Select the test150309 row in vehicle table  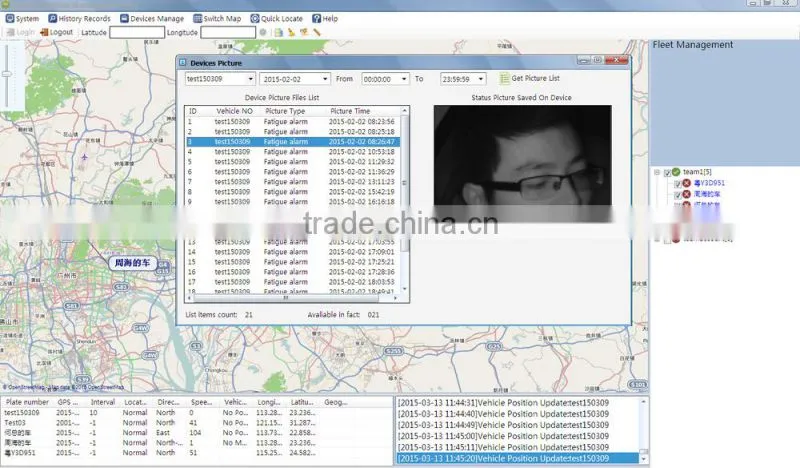(x=196, y=412)
